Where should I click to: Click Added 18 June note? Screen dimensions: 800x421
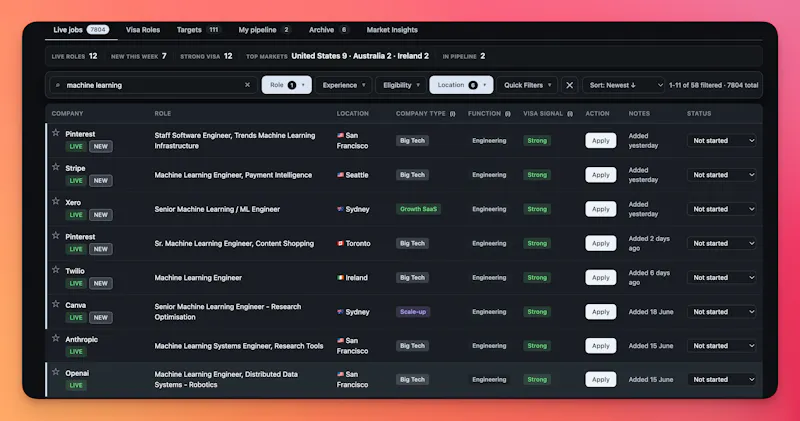(x=651, y=312)
